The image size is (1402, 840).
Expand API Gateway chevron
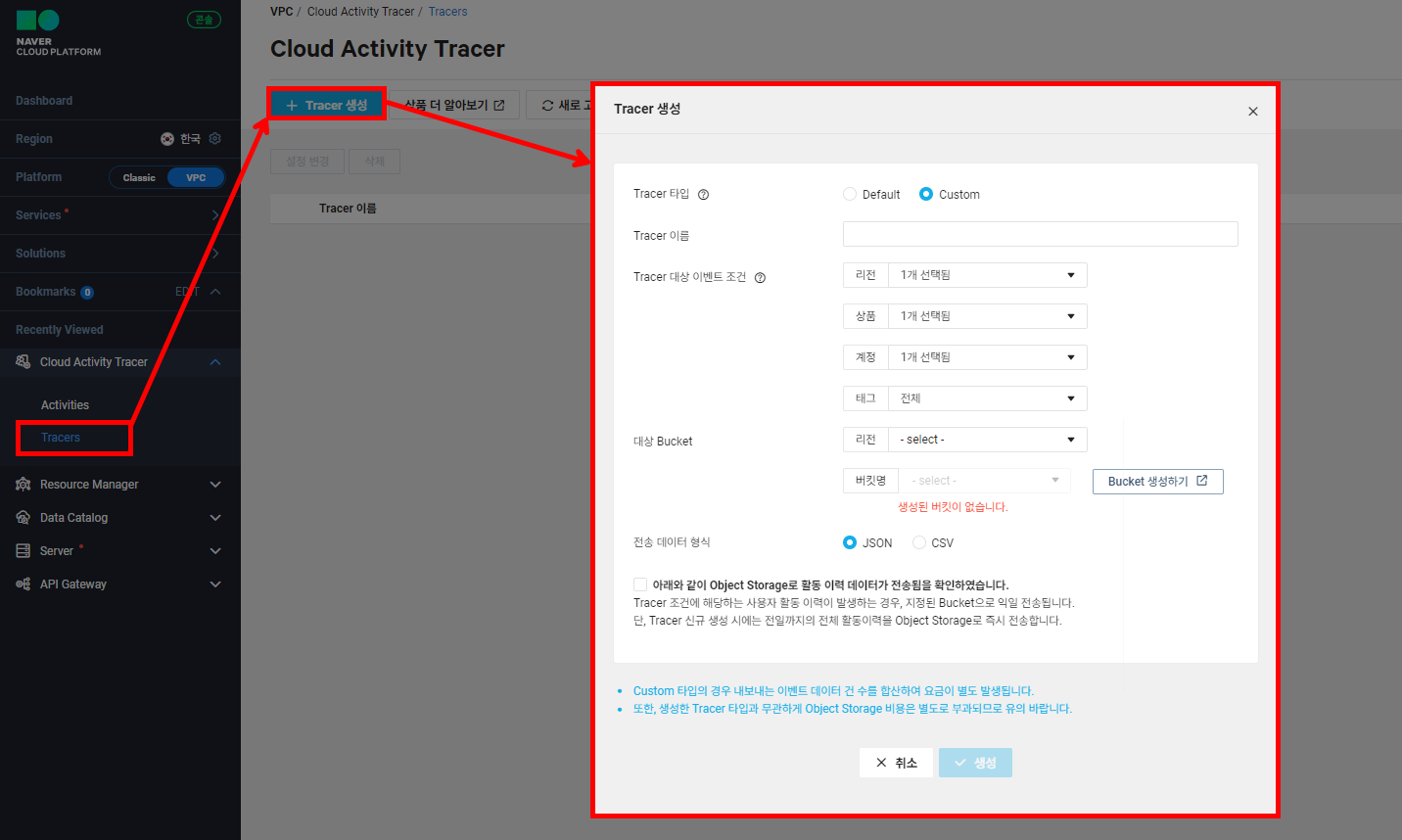click(x=215, y=584)
